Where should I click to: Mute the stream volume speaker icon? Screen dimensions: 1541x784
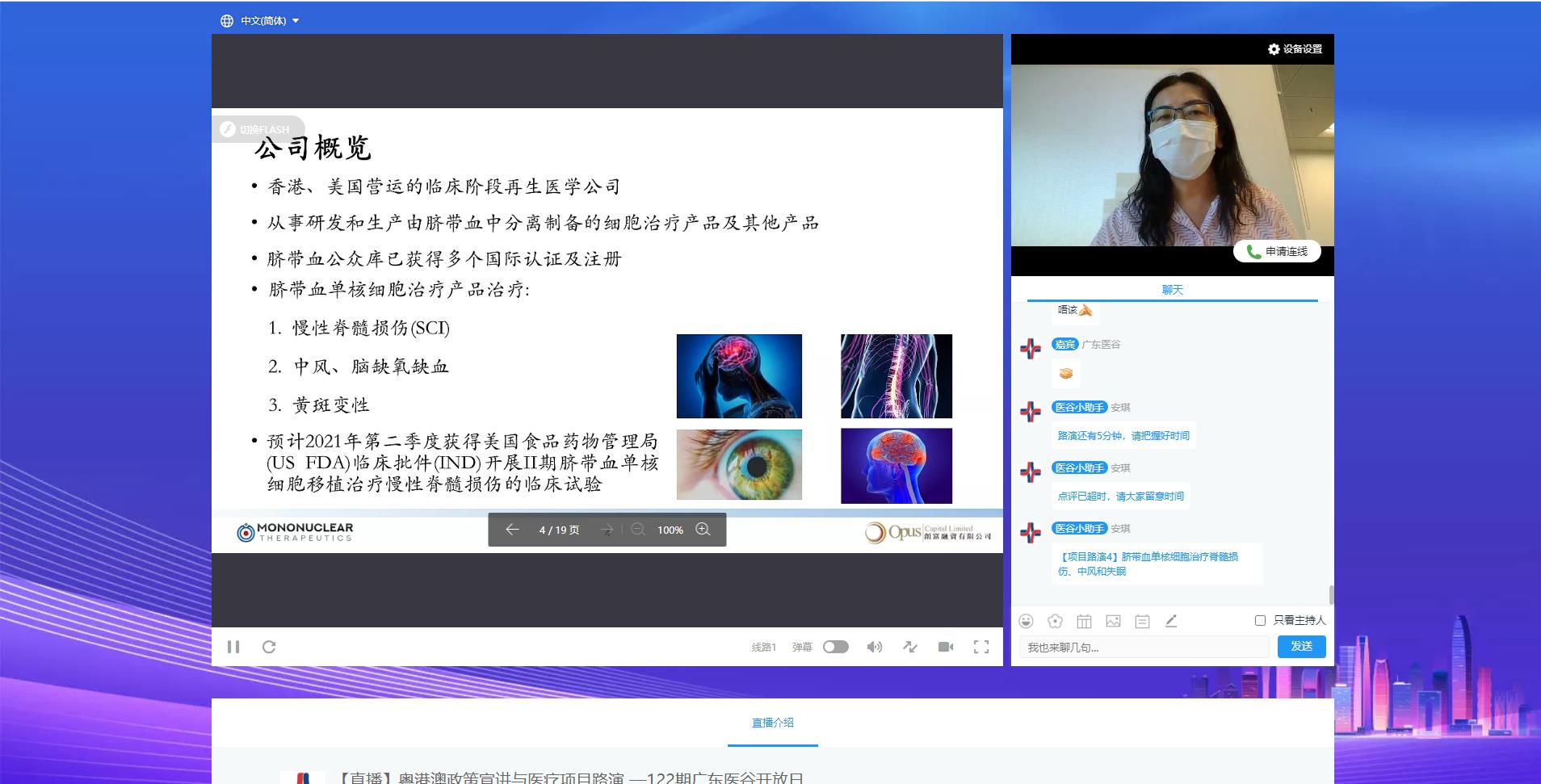tap(874, 647)
